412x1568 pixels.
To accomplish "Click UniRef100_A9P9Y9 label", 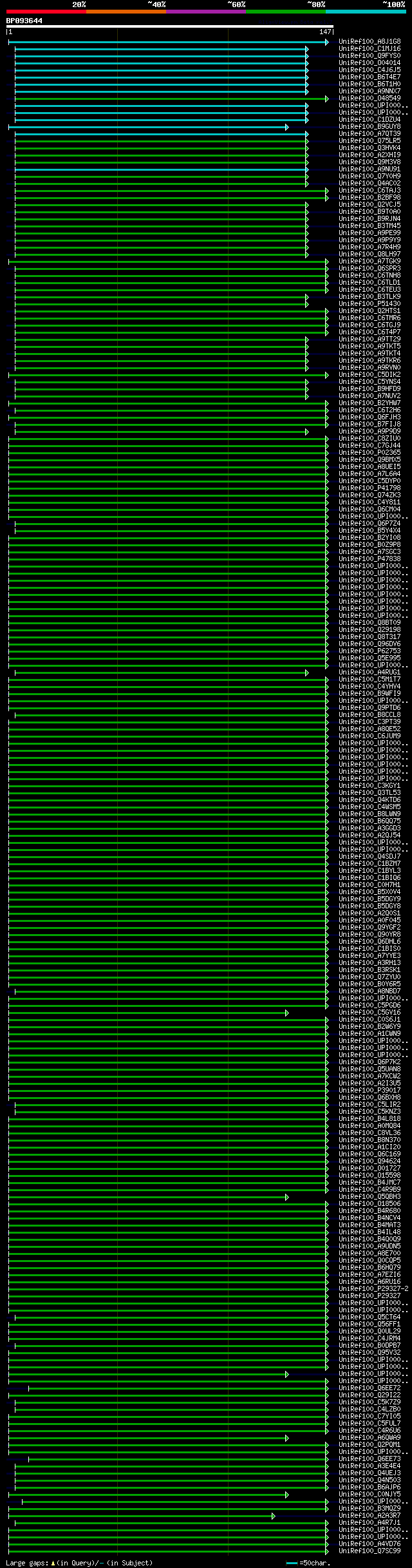I will point(370,240).
